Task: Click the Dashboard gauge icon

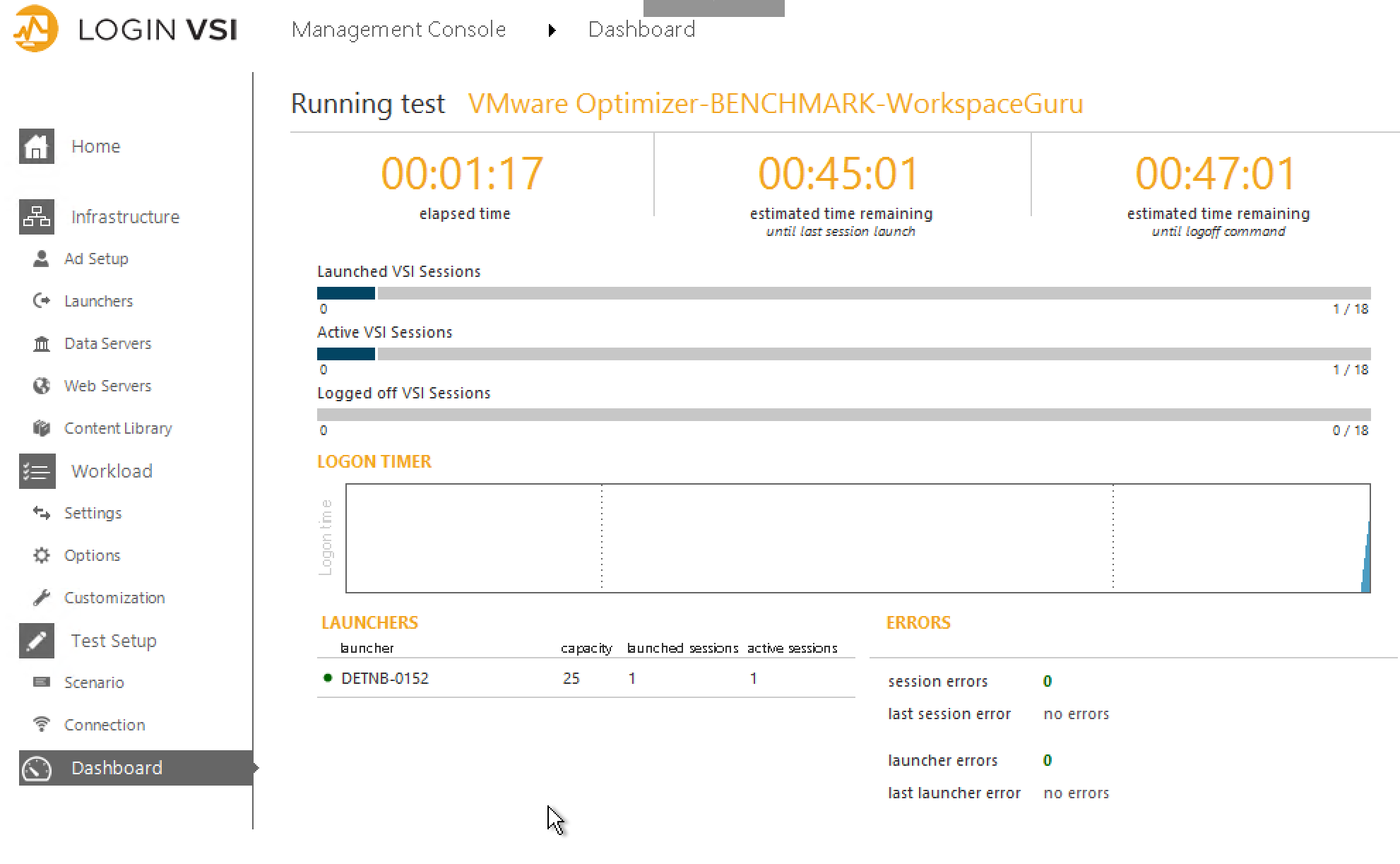Action: tap(37, 768)
